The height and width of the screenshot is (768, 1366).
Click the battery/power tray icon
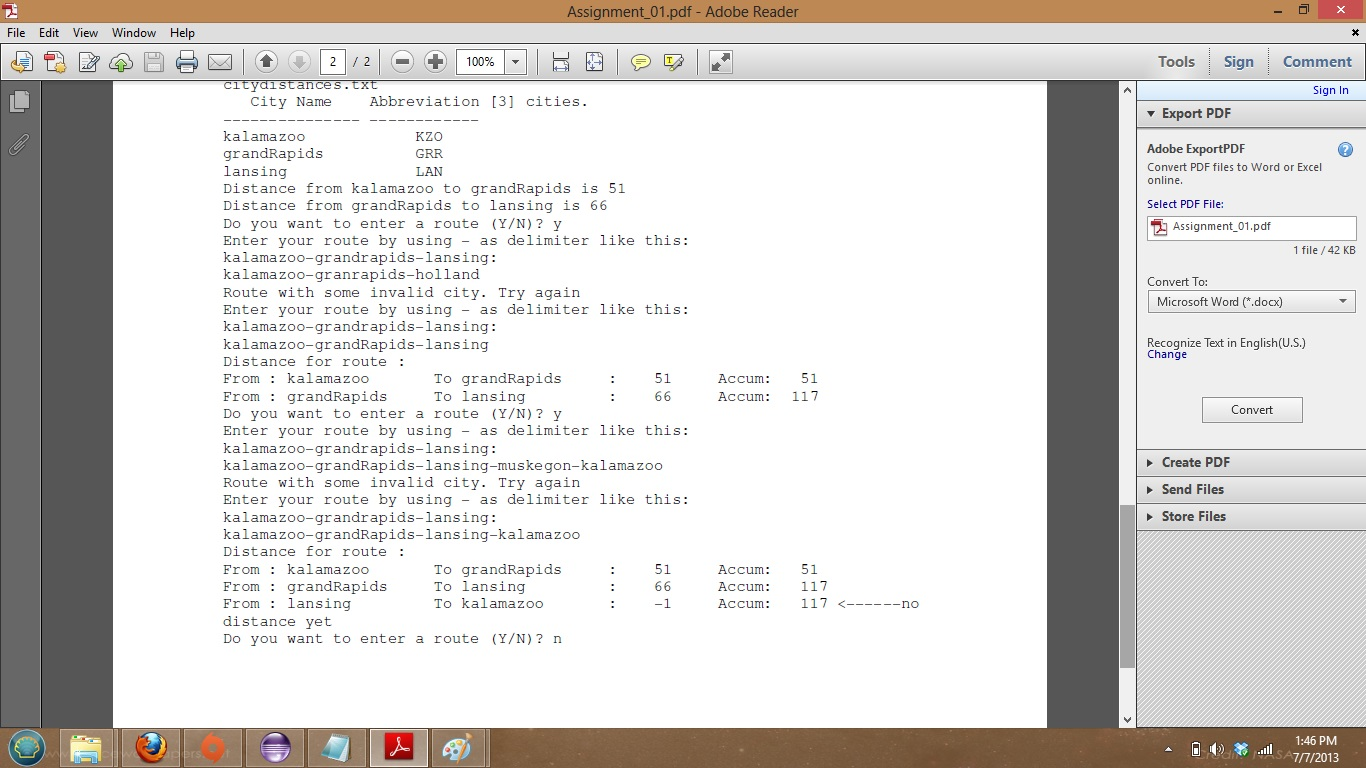click(1196, 749)
